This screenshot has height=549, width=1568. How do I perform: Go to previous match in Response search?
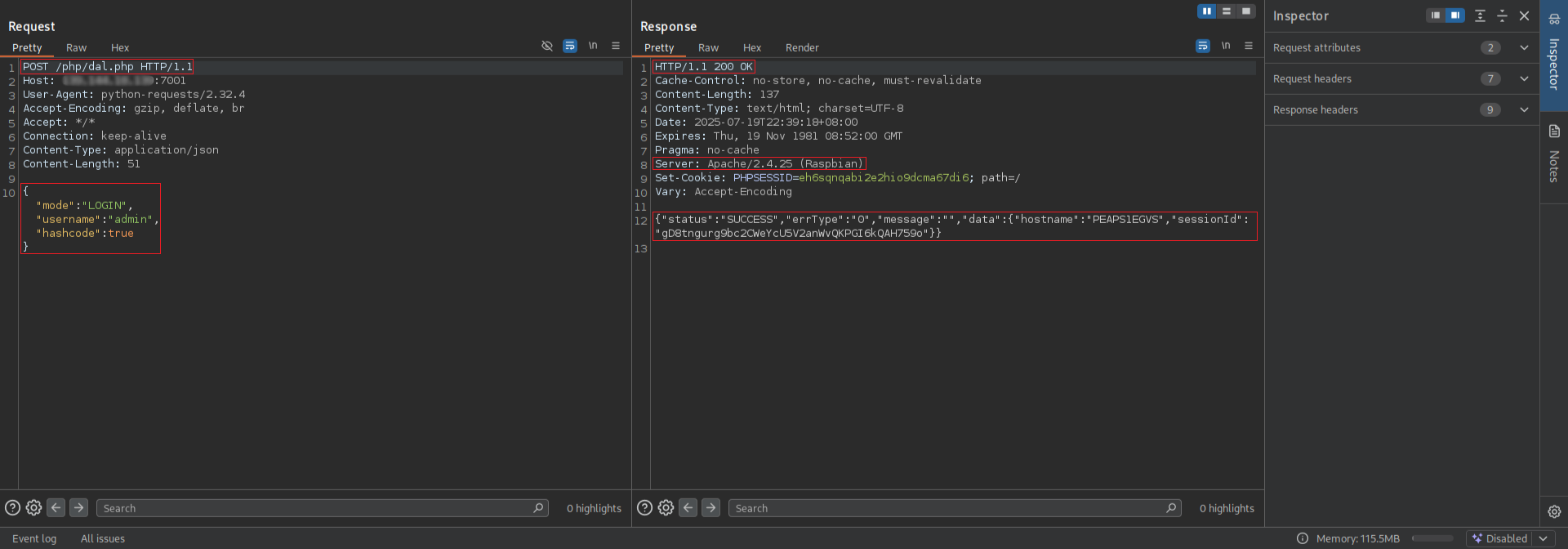click(x=688, y=507)
